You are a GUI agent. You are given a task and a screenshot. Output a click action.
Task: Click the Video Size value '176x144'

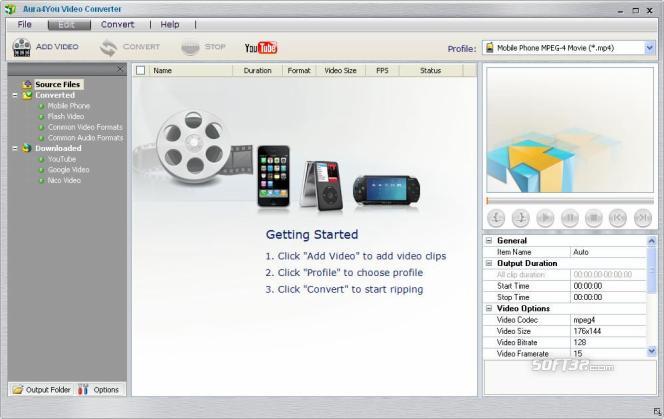point(608,331)
